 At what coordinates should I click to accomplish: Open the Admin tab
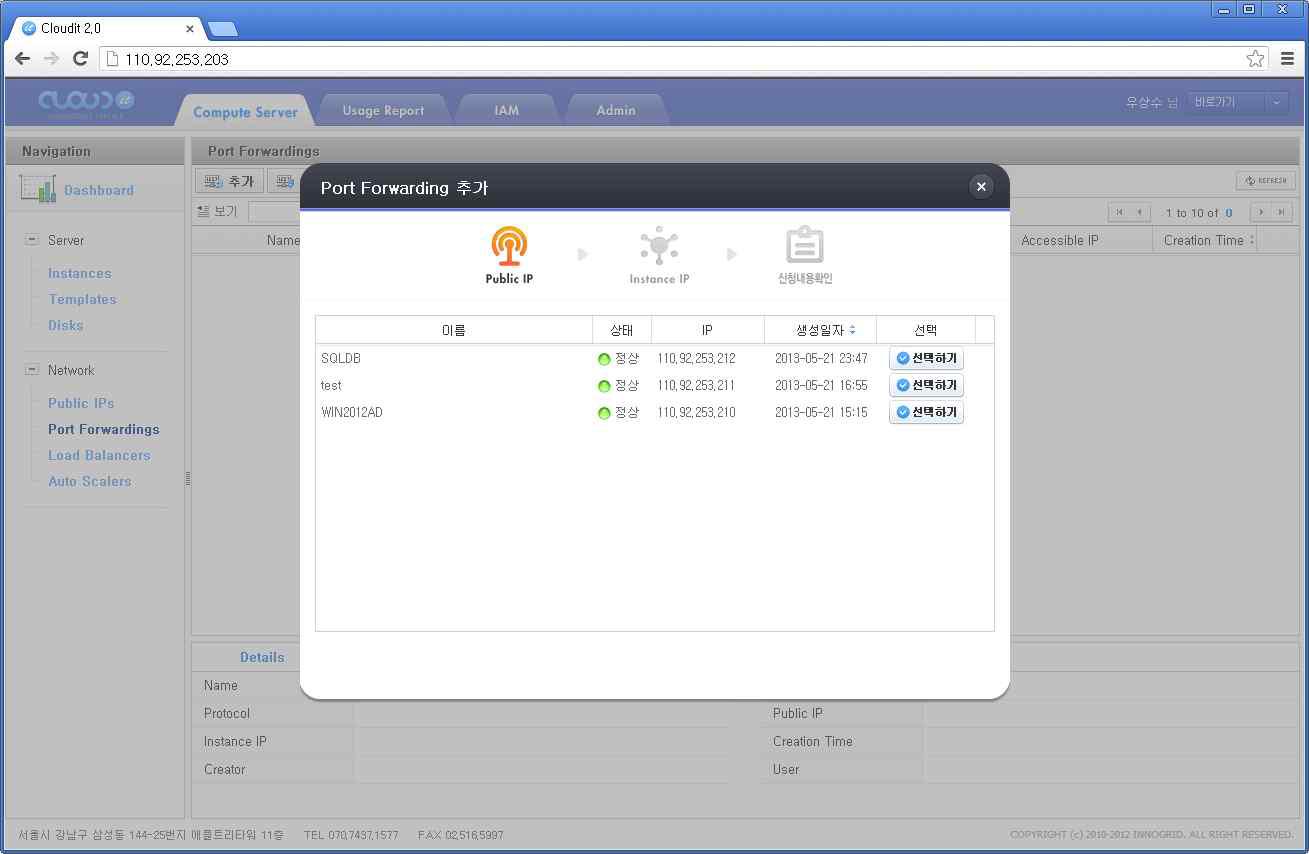(616, 110)
